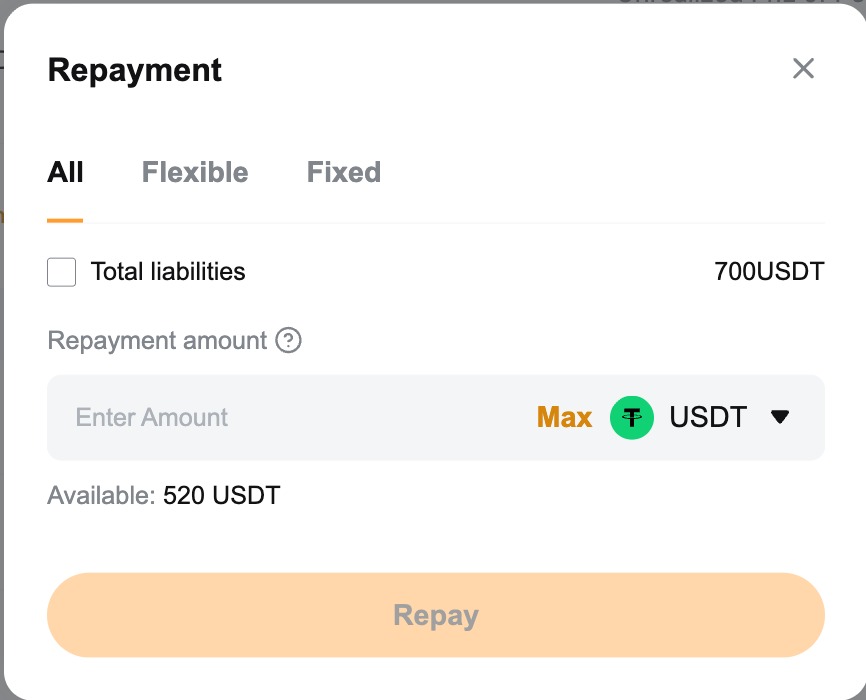Close the Repayment dialog with X icon
Image resolution: width=866 pixels, height=700 pixels.
(x=803, y=69)
